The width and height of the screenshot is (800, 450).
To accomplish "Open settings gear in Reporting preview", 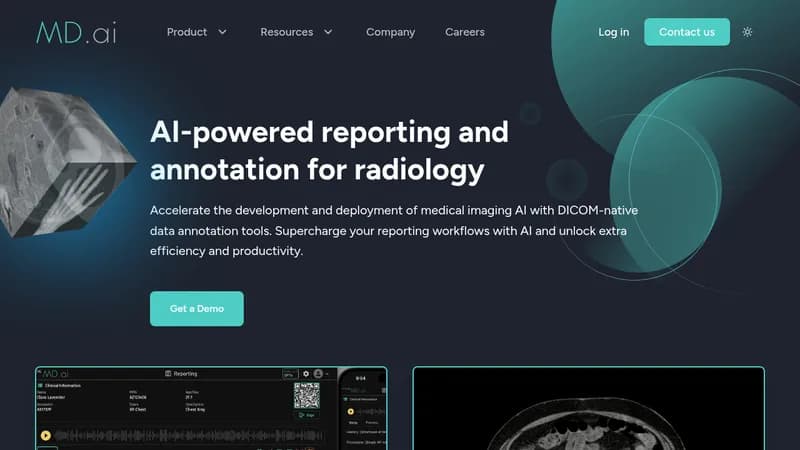I will [x=306, y=373].
